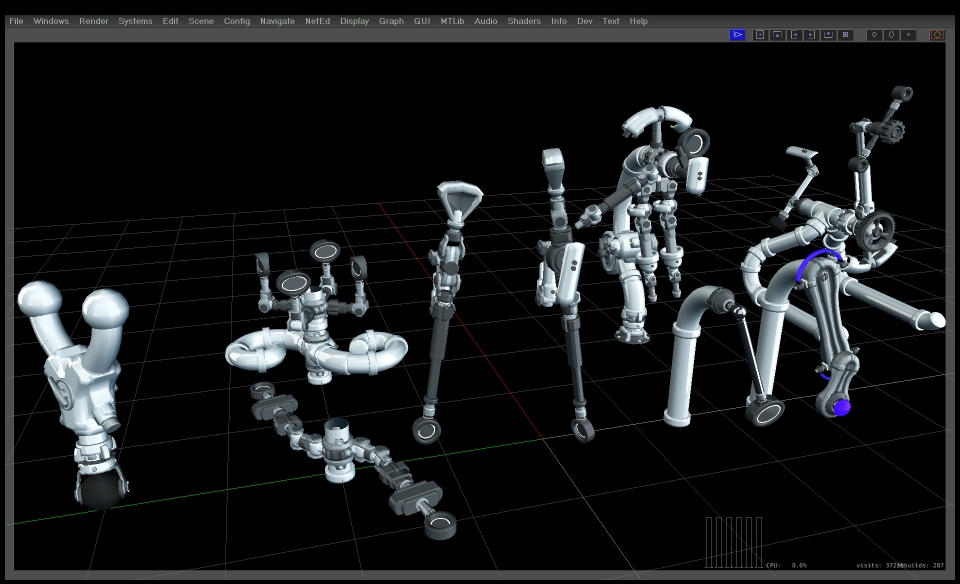The height and width of the screenshot is (584, 960).
Task: Open the Shaders menu
Action: point(524,21)
